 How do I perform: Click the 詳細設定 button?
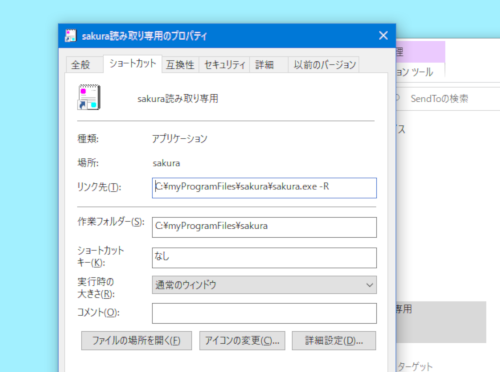coord(334,340)
